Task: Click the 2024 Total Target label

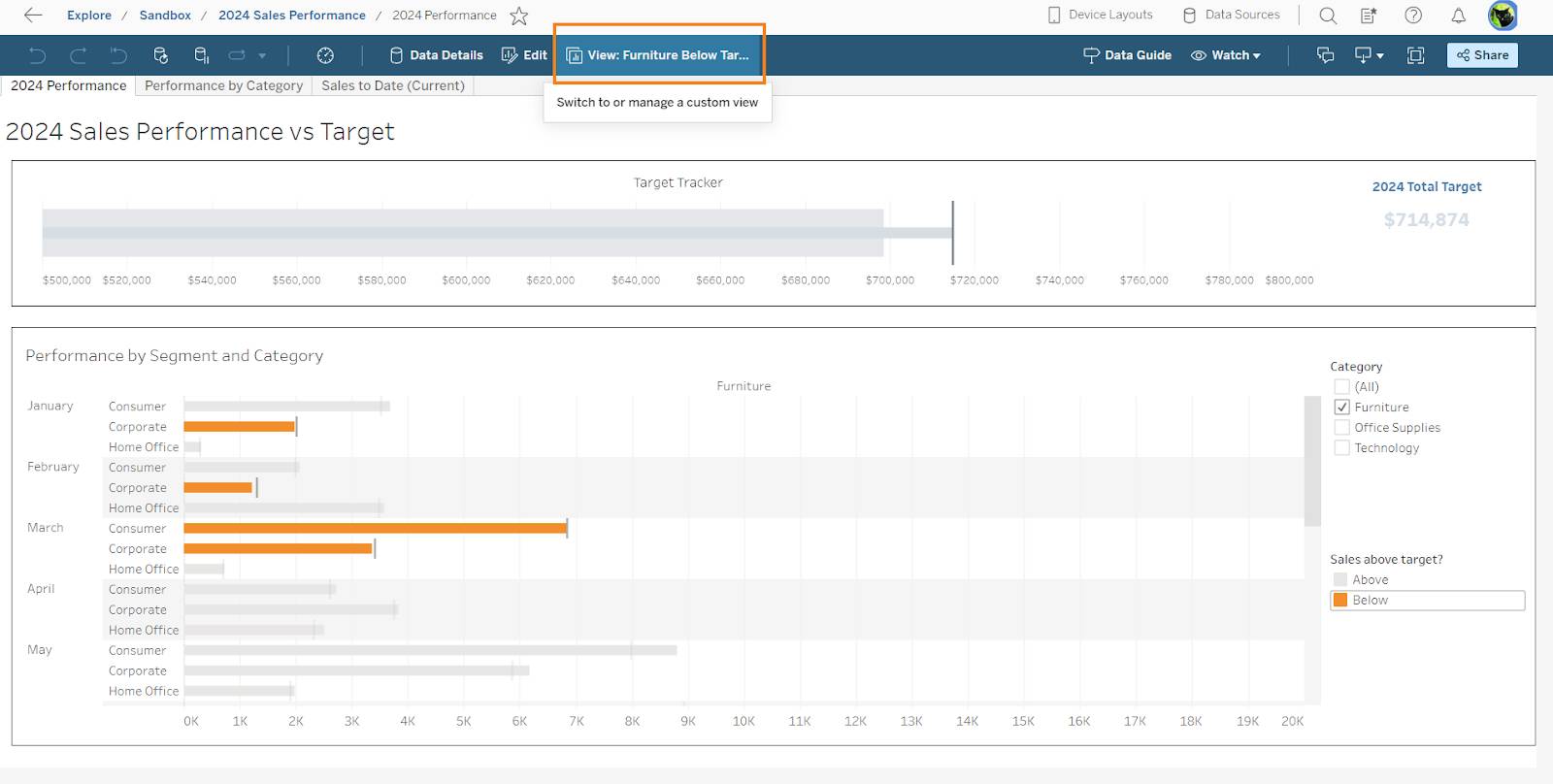Action: click(x=1426, y=186)
